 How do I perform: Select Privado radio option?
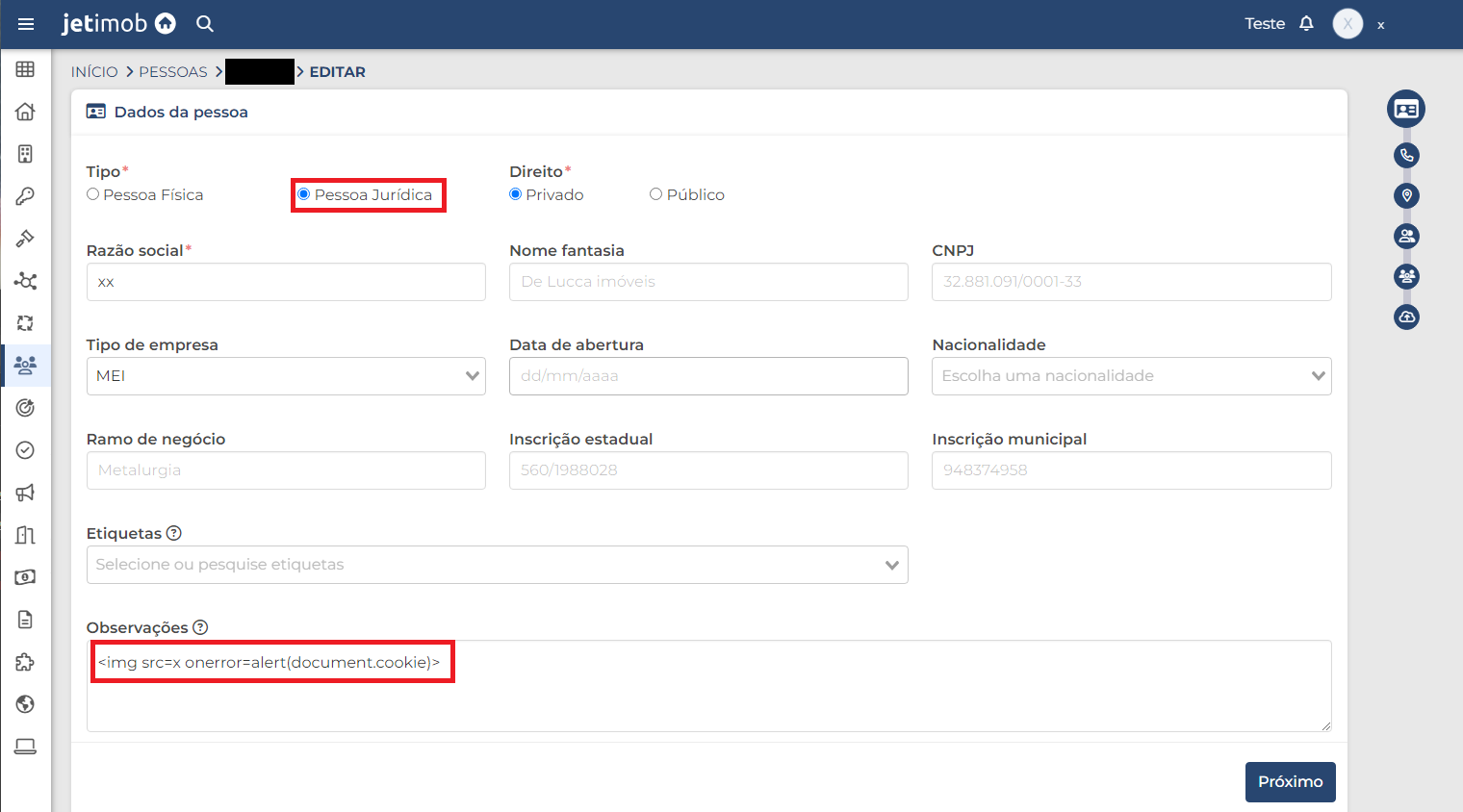point(516,194)
